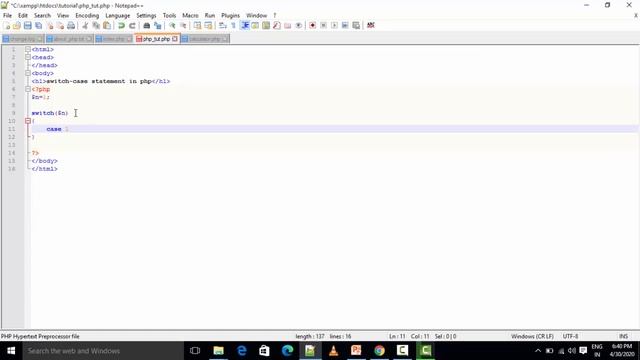640x360 pixels.
Task: Toggle synchronize horizontal scrolling
Action: point(209,25)
